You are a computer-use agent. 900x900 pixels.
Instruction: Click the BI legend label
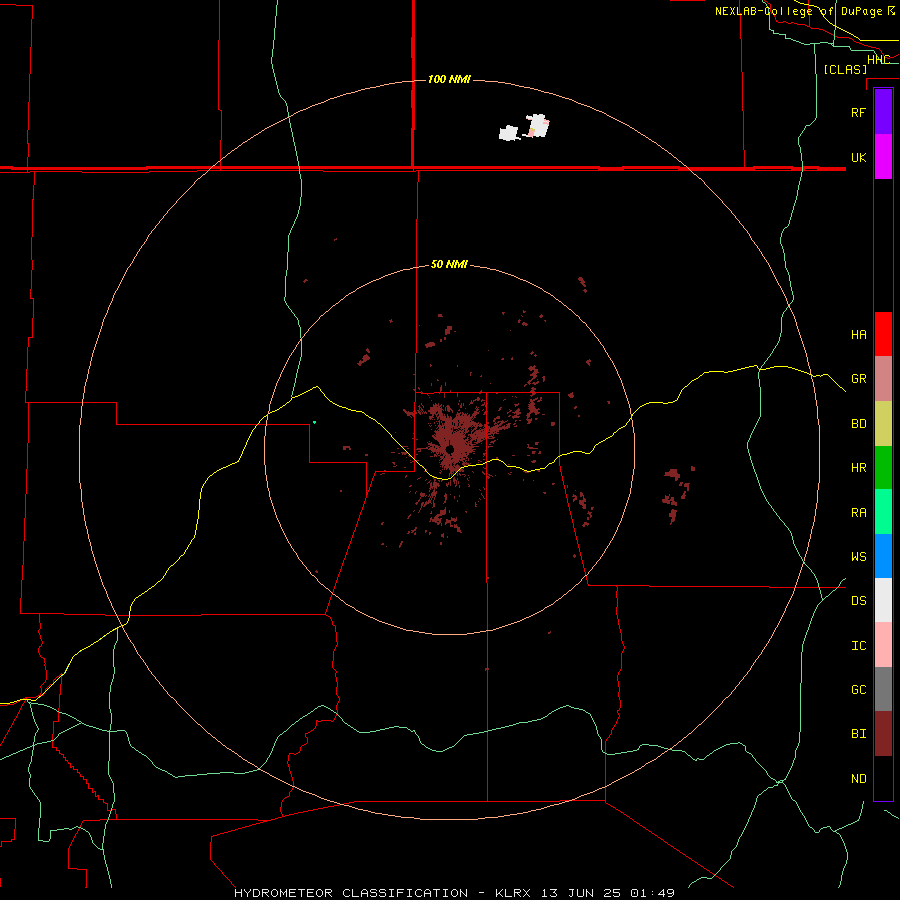[x=858, y=734]
